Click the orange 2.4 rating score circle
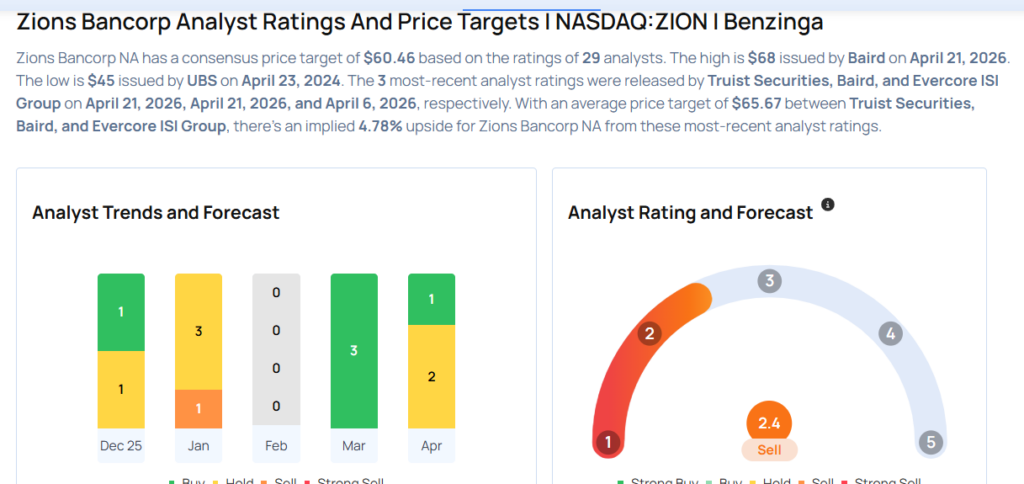 [769, 421]
